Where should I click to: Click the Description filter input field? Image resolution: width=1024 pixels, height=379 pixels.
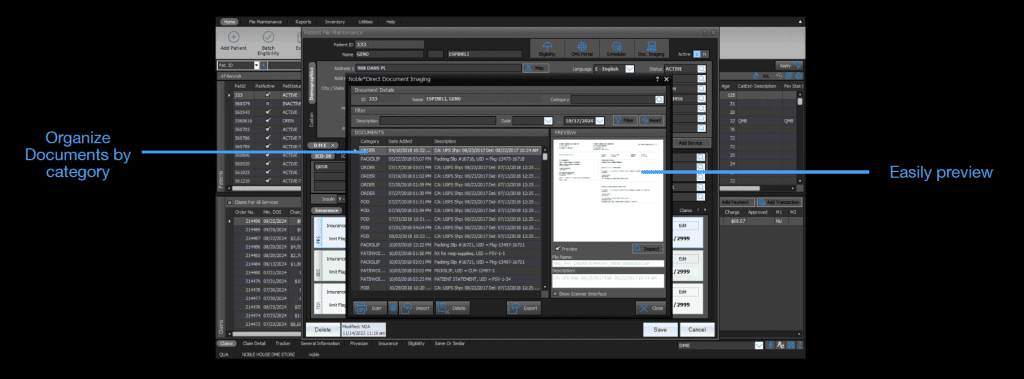[x=438, y=121]
